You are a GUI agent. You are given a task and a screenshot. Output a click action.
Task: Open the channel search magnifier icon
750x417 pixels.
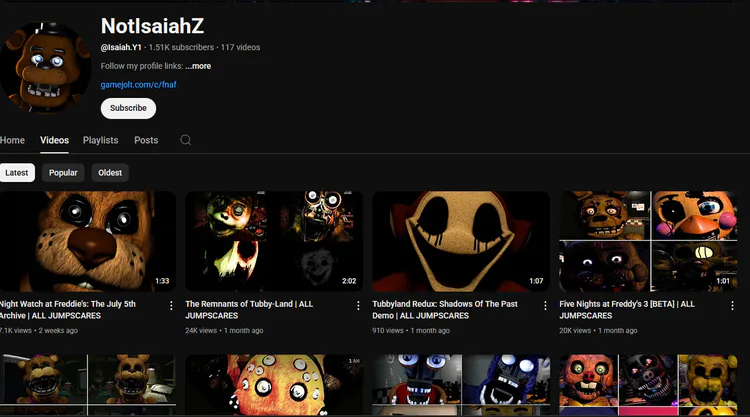(x=186, y=140)
